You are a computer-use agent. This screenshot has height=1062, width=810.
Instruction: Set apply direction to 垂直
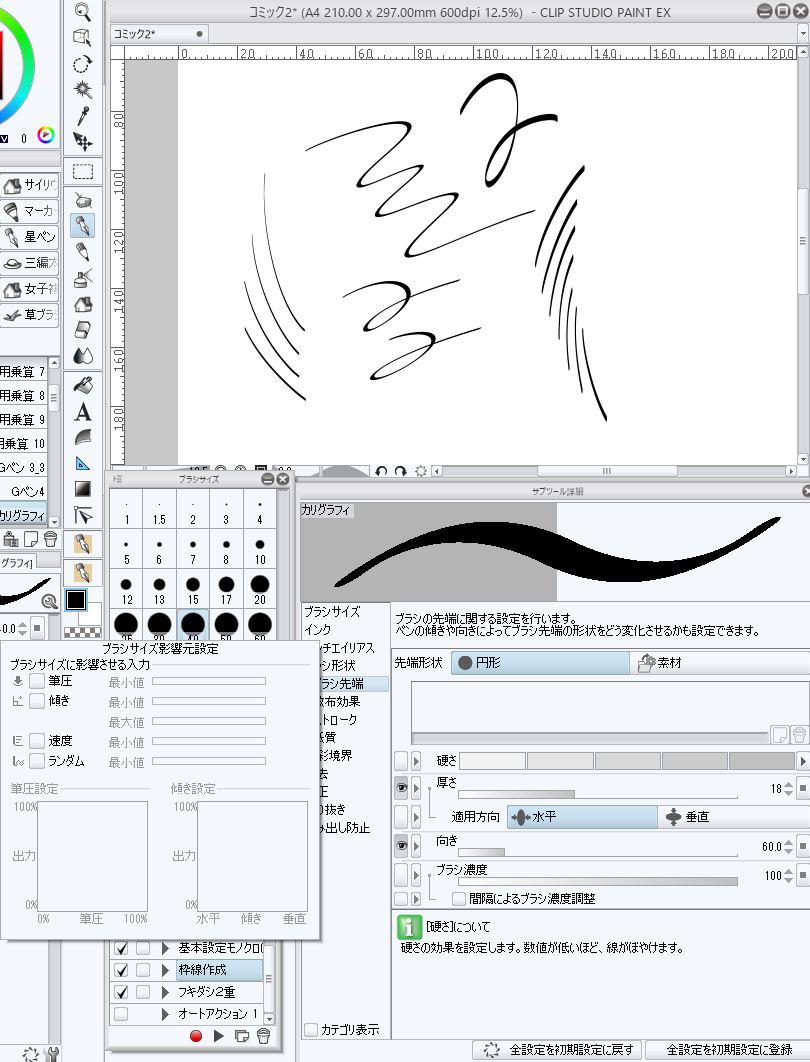tap(734, 817)
